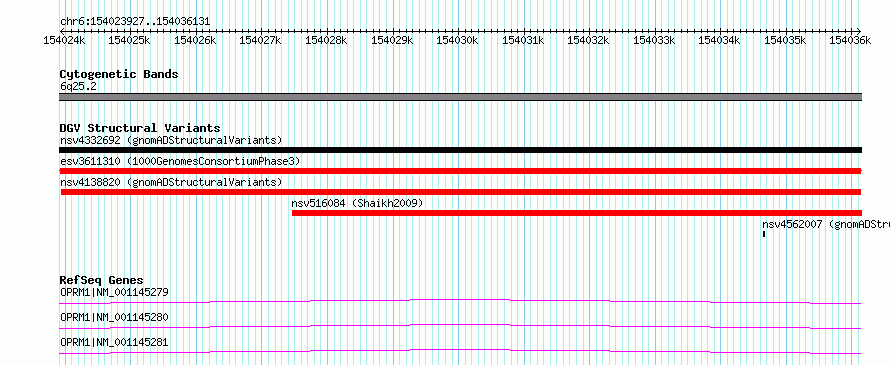Click the 154025k ruler tick label
The height and width of the screenshot is (365, 890).
point(129,40)
